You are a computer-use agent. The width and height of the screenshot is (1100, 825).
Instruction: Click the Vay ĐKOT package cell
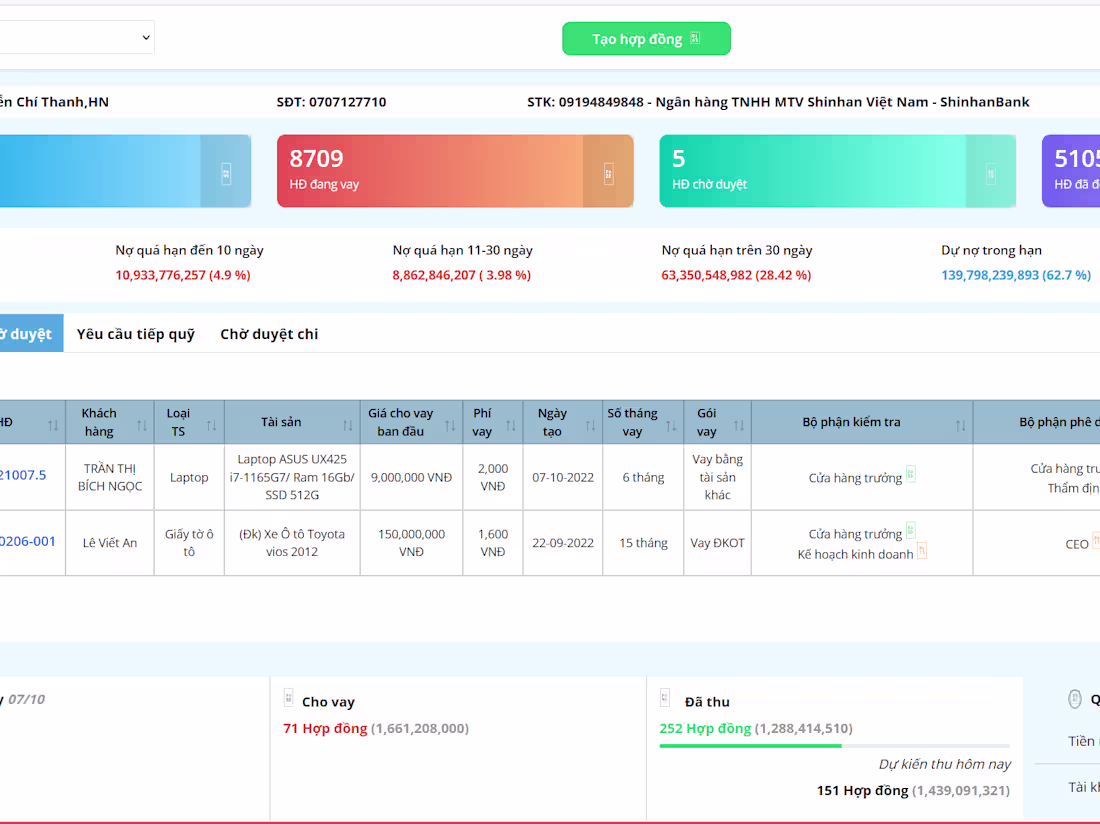point(718,543)
